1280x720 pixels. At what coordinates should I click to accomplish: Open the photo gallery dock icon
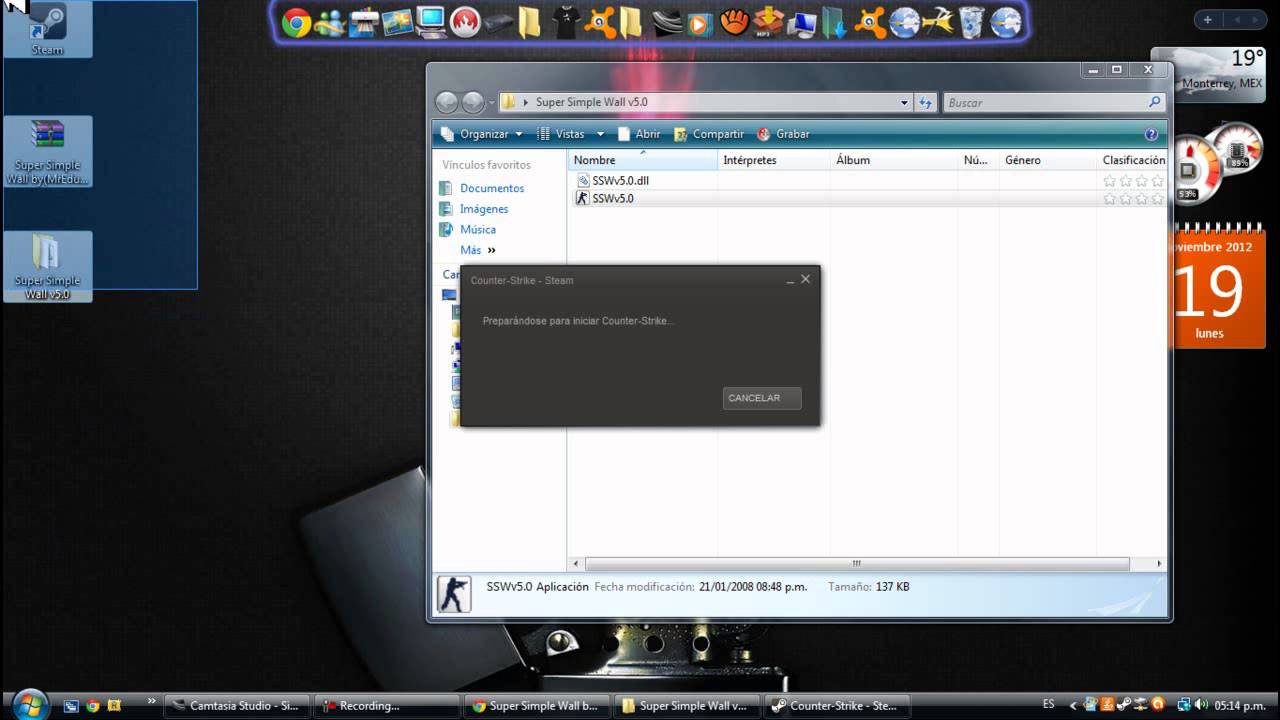[397, 22]
